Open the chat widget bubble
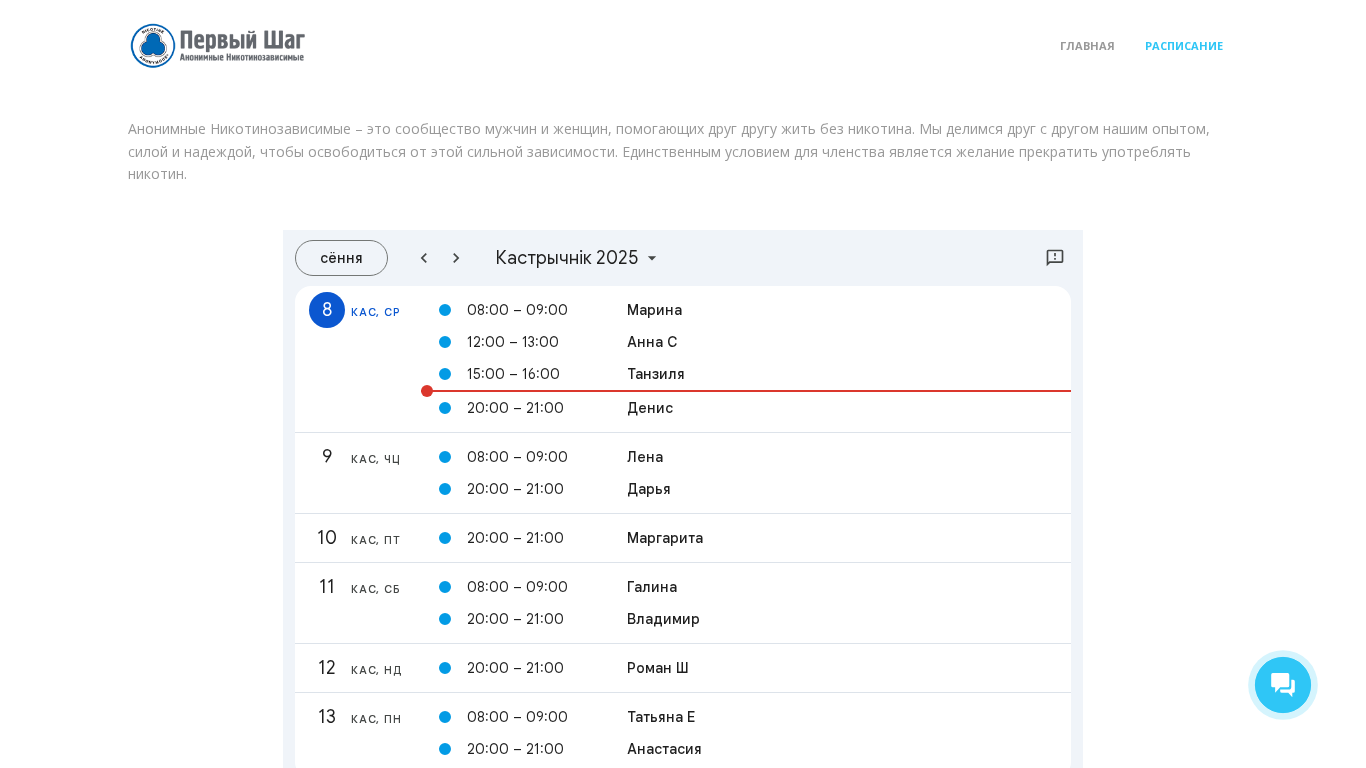Viewport: 1366px width, 768px height. click(x=1282, y=685)
